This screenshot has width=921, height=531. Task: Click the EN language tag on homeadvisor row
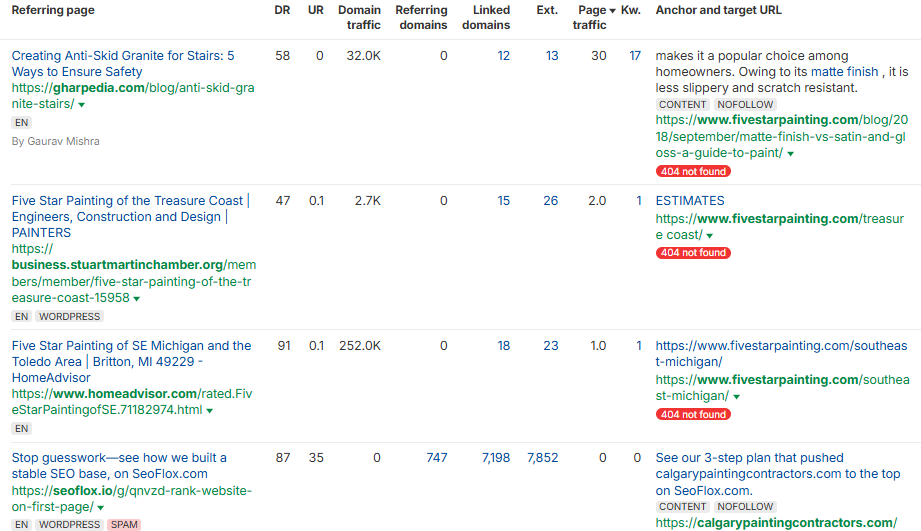click(x=22, y=429)
